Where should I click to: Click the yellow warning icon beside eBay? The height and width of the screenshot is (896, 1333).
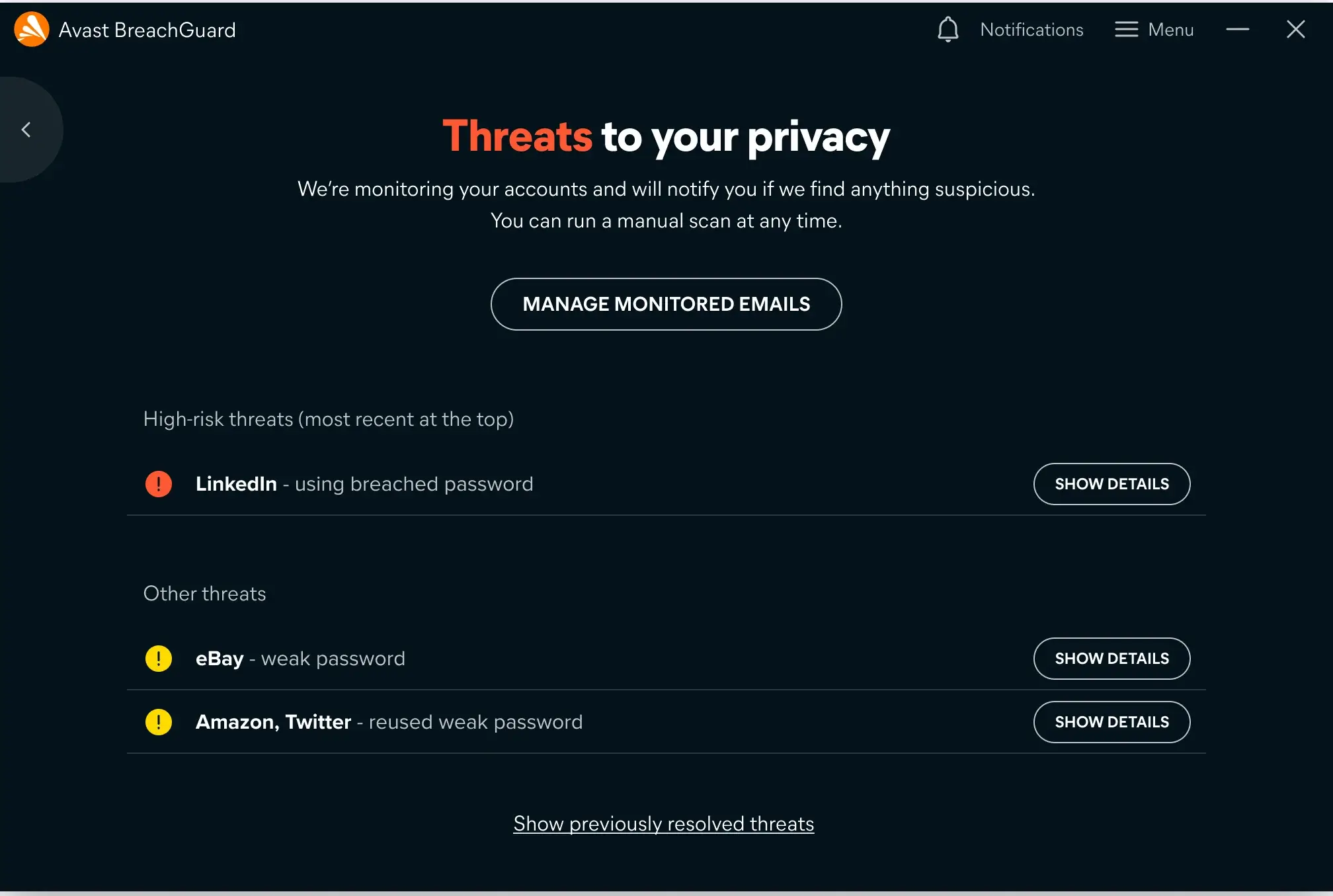click(158, 659)
